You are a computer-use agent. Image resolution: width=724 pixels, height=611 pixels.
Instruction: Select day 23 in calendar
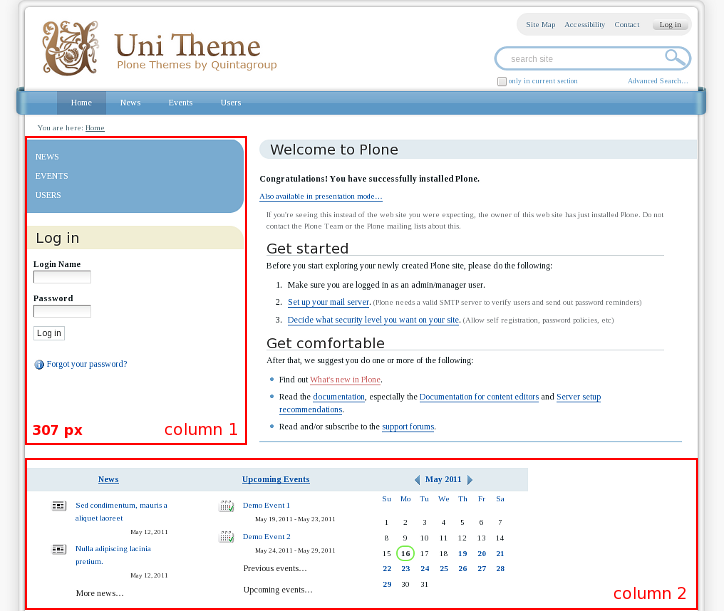[x=405, y=569]
